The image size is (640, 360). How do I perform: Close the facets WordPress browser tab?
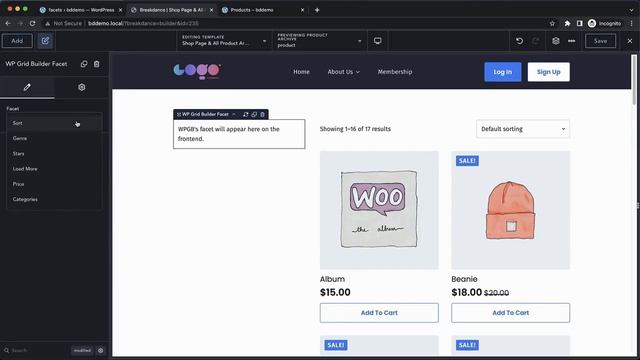tap(120, 10)
